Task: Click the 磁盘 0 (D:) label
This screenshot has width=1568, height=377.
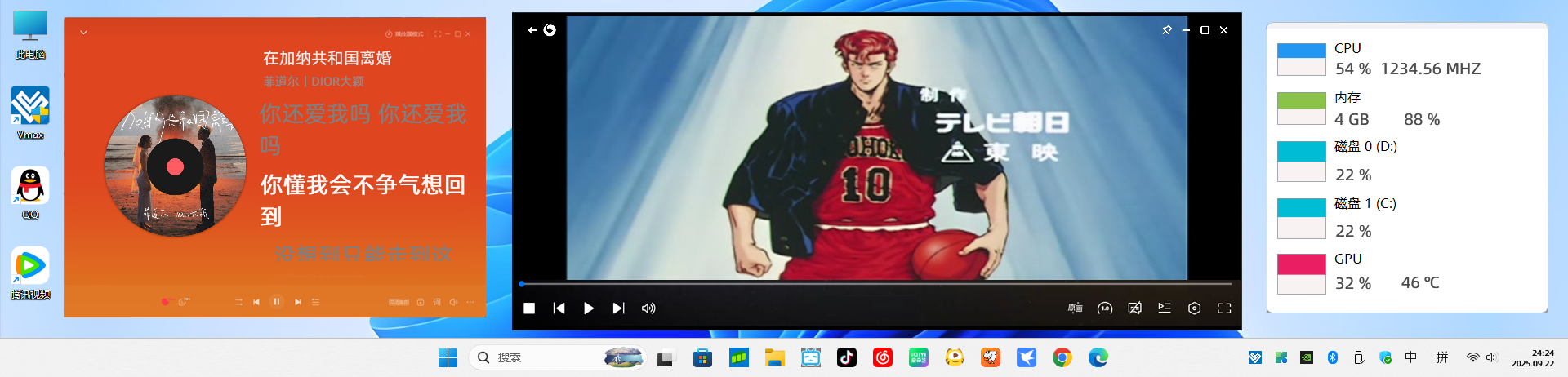Action: point(1365,147)
